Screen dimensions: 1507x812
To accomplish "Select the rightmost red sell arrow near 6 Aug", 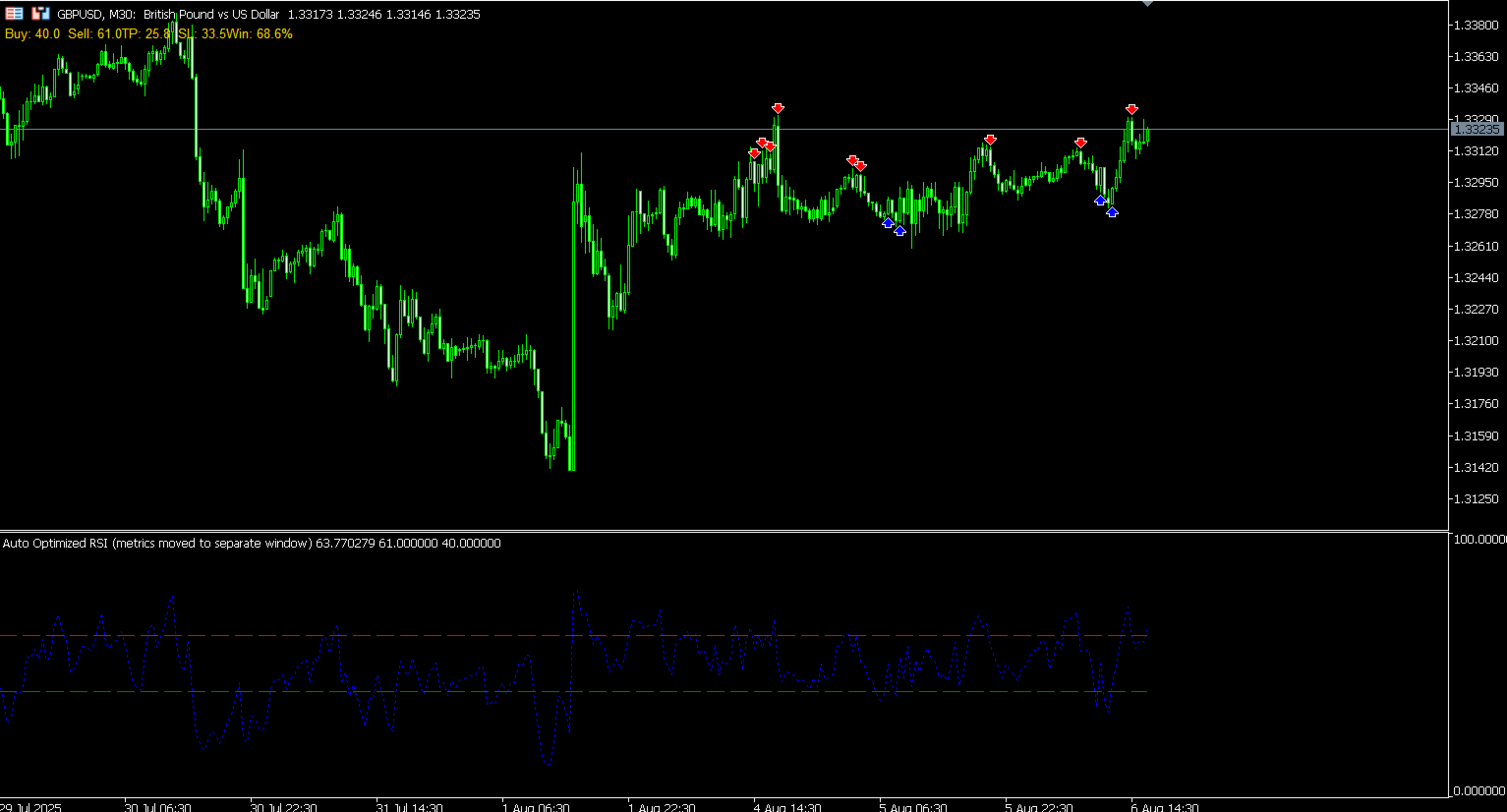I will click(1131, 109).
